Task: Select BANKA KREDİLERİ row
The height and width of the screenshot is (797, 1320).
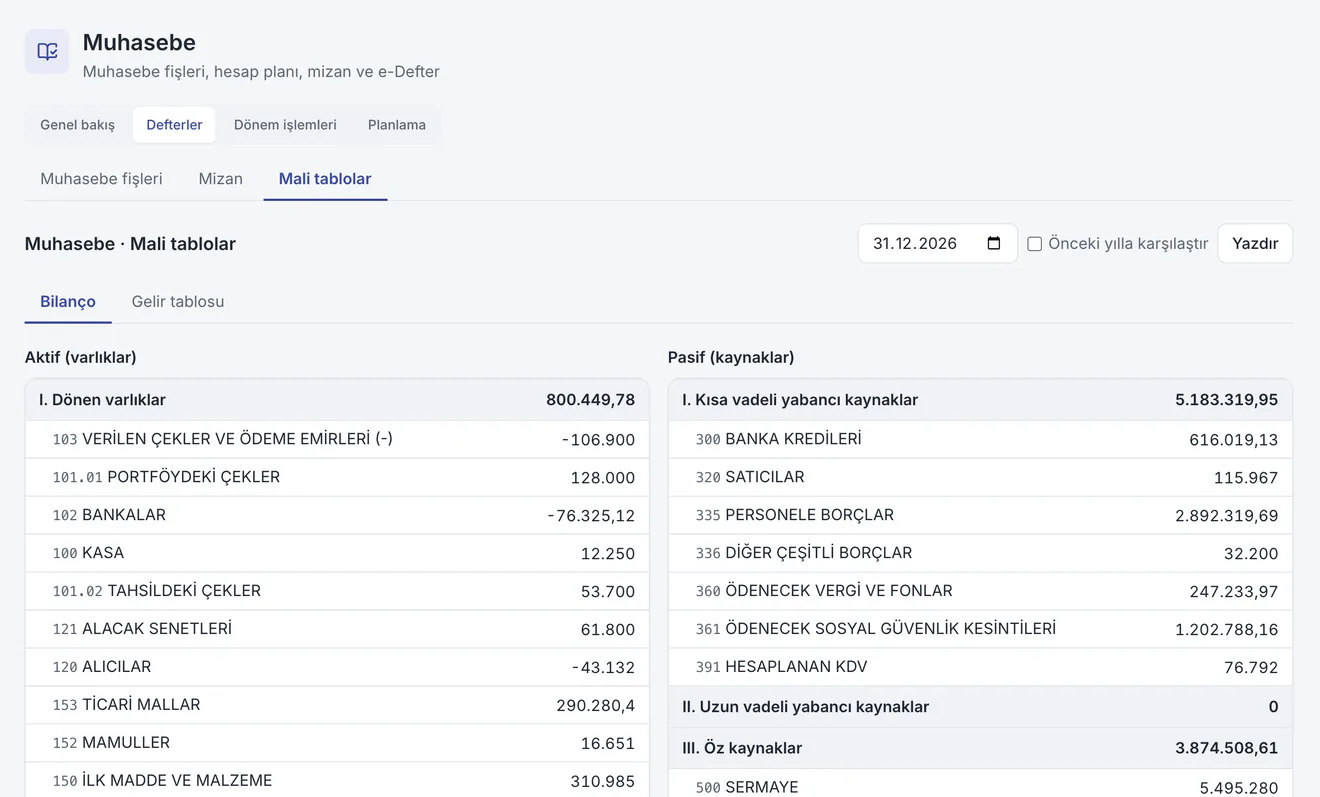Action: point(980,439)
